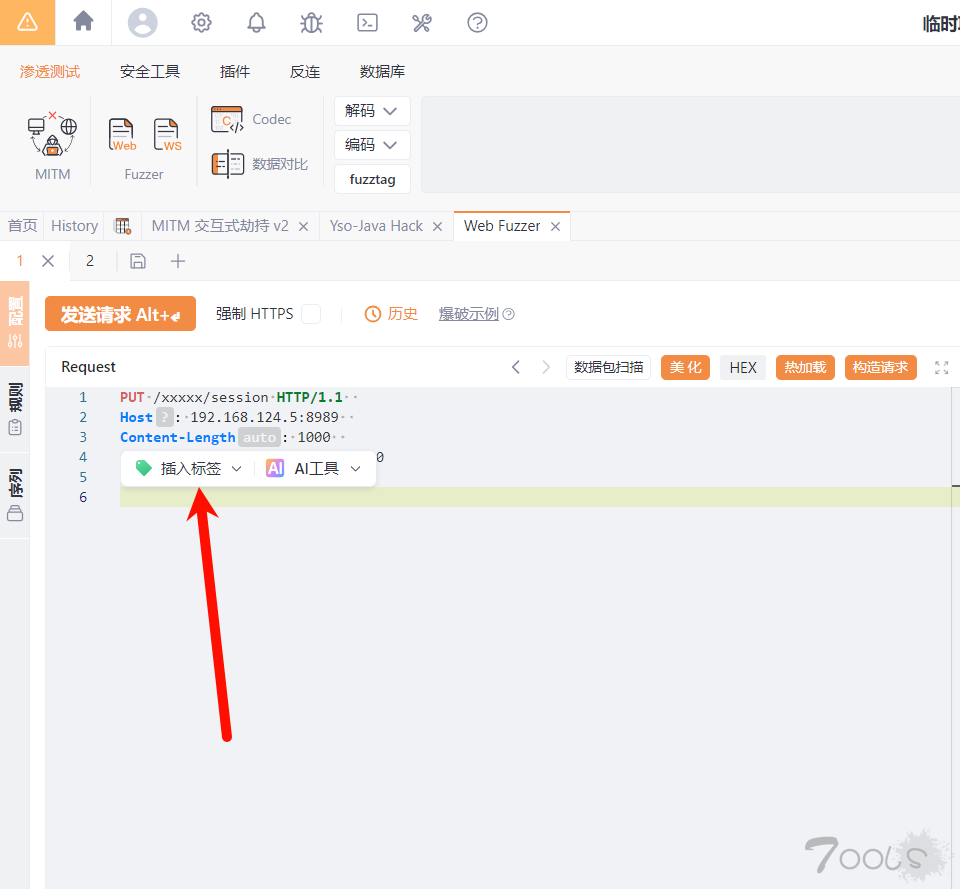This screenshot has width=960, height=889.
Task: Expand the decode dropdown
Action: [372, 111]
